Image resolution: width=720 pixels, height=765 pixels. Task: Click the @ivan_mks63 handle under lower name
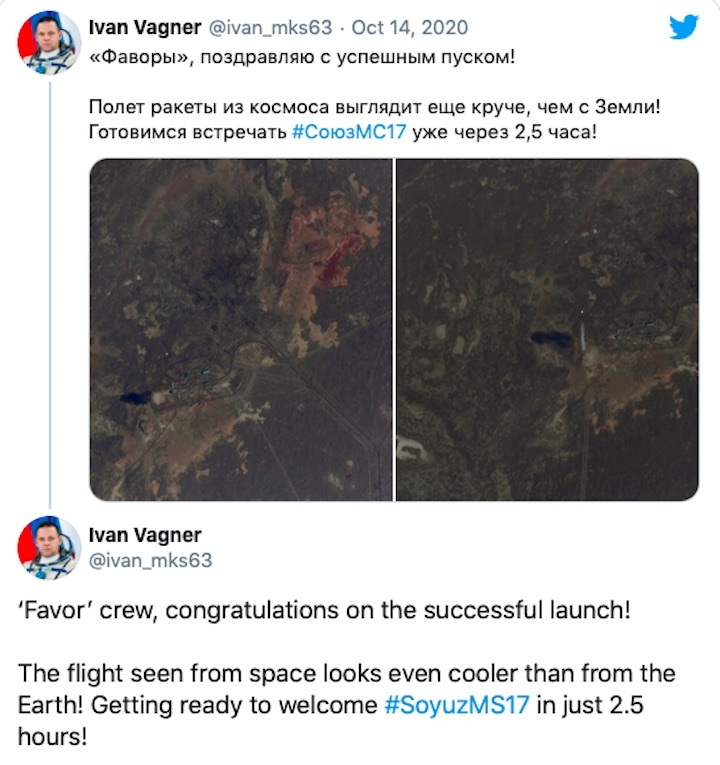coord(151,561)
